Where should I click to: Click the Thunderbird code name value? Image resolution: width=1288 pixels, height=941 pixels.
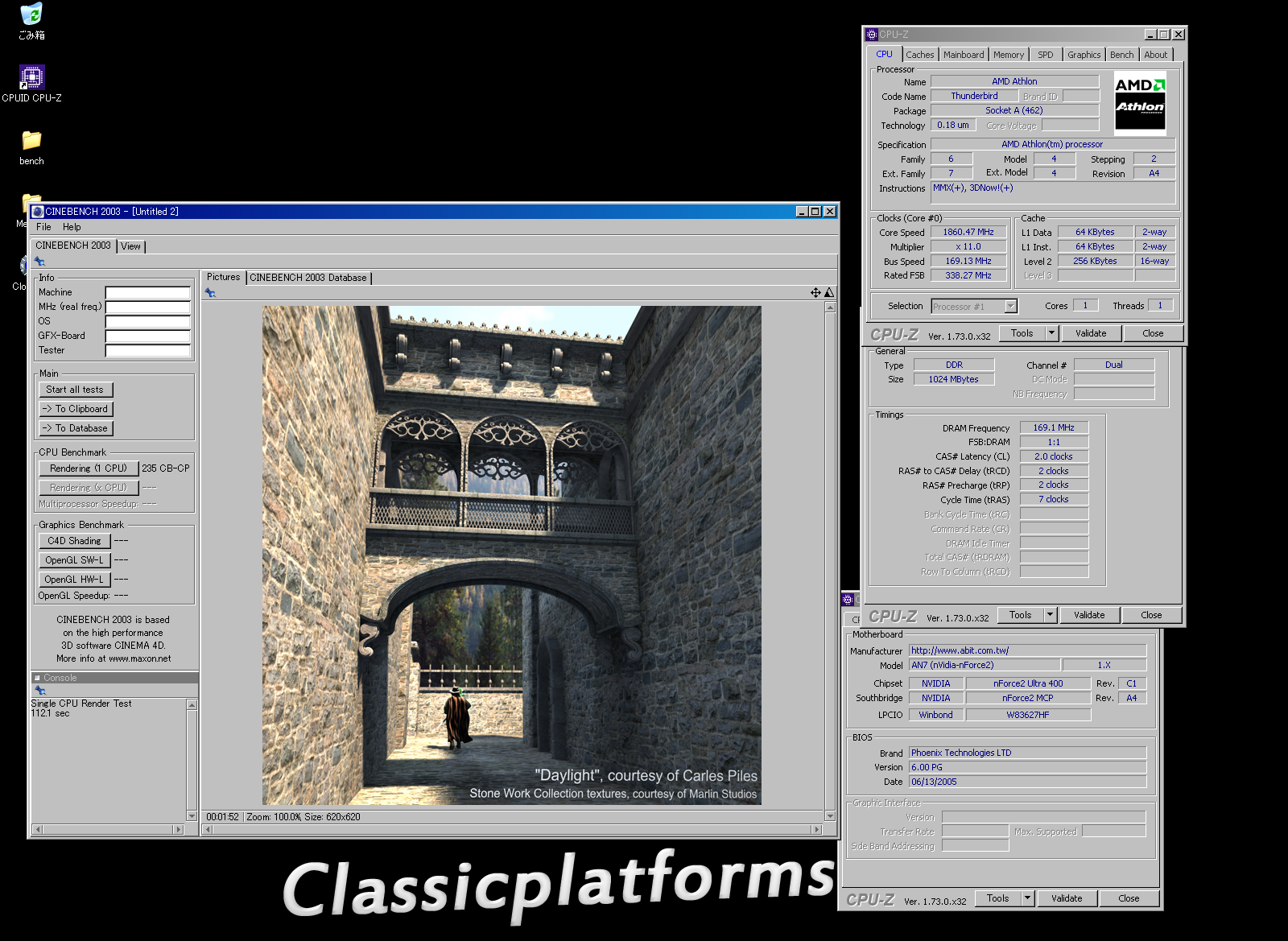(974, 96)
